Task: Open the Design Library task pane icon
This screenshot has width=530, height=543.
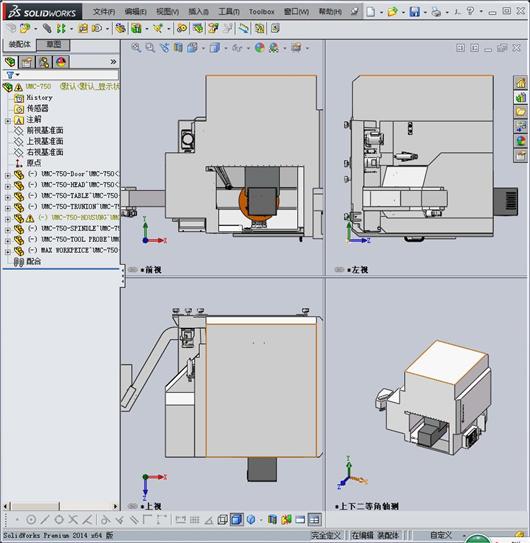Action: 521,97
